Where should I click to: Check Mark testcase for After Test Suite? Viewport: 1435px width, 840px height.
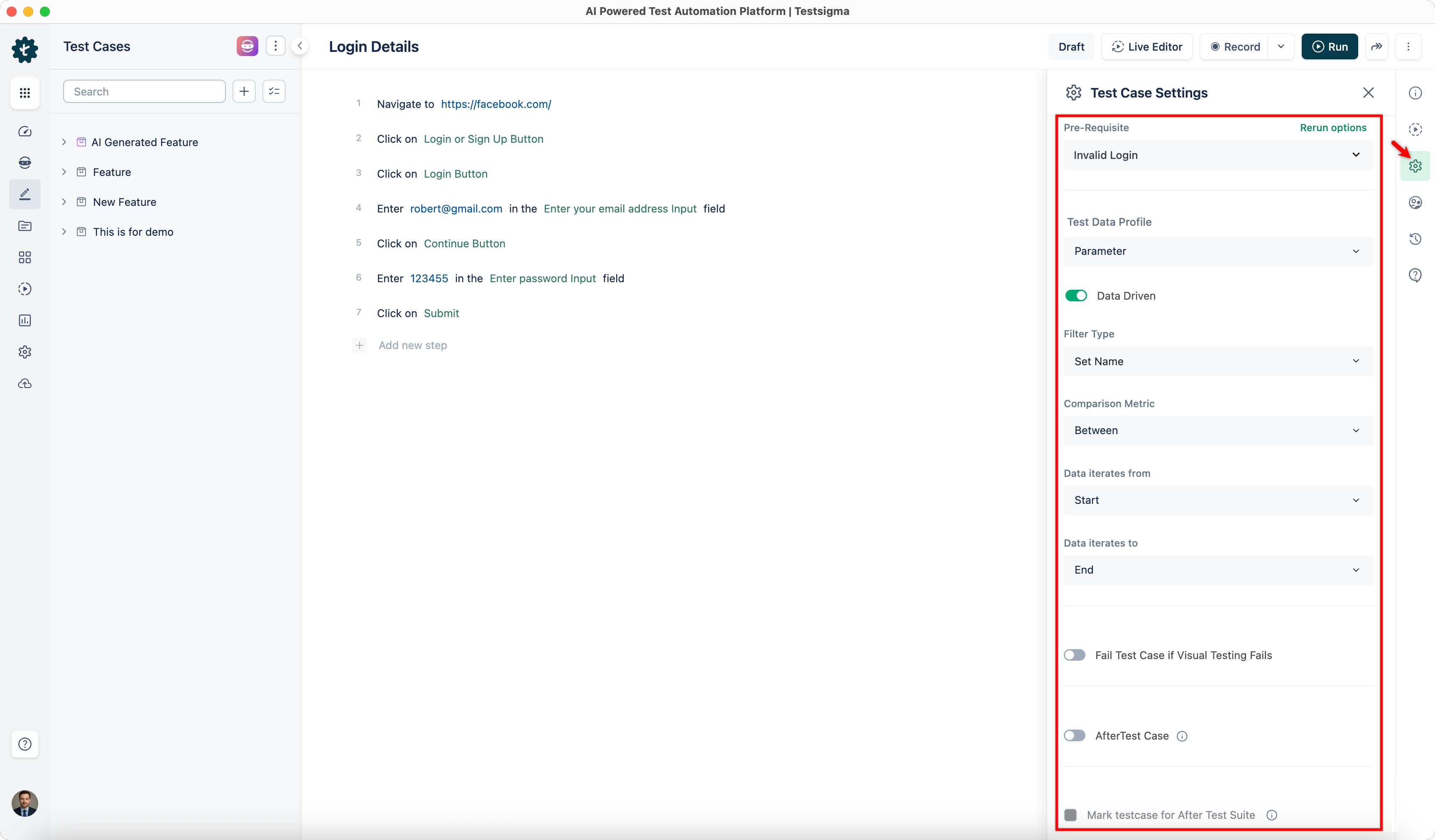pyautogui.click(x=1070, y=815)
